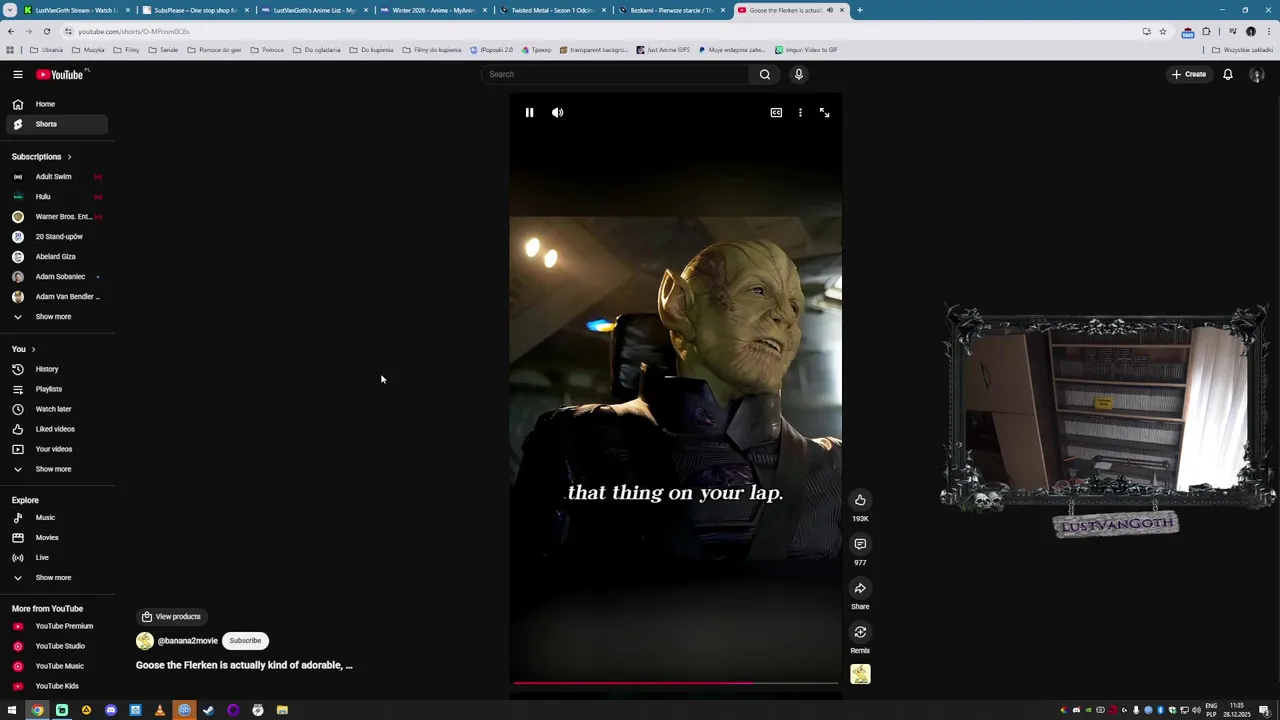Open Watch later list

pos(55,409)
